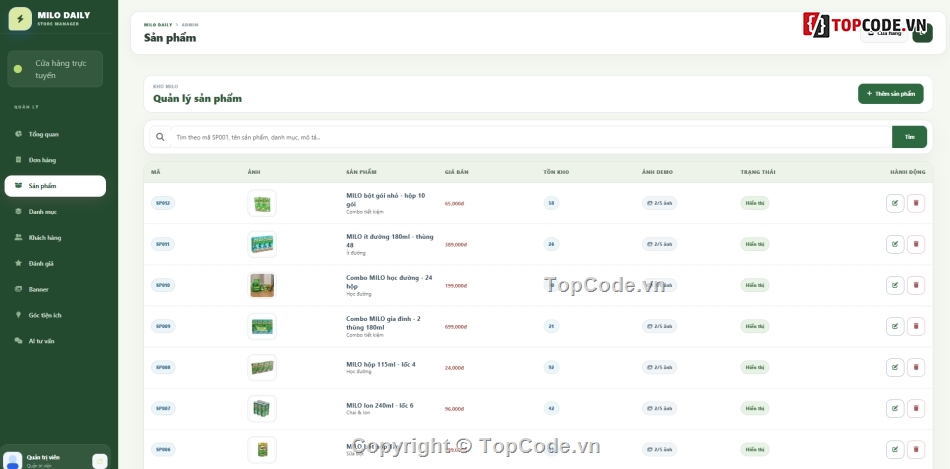Click the SP008 code badge

(163, 367)
